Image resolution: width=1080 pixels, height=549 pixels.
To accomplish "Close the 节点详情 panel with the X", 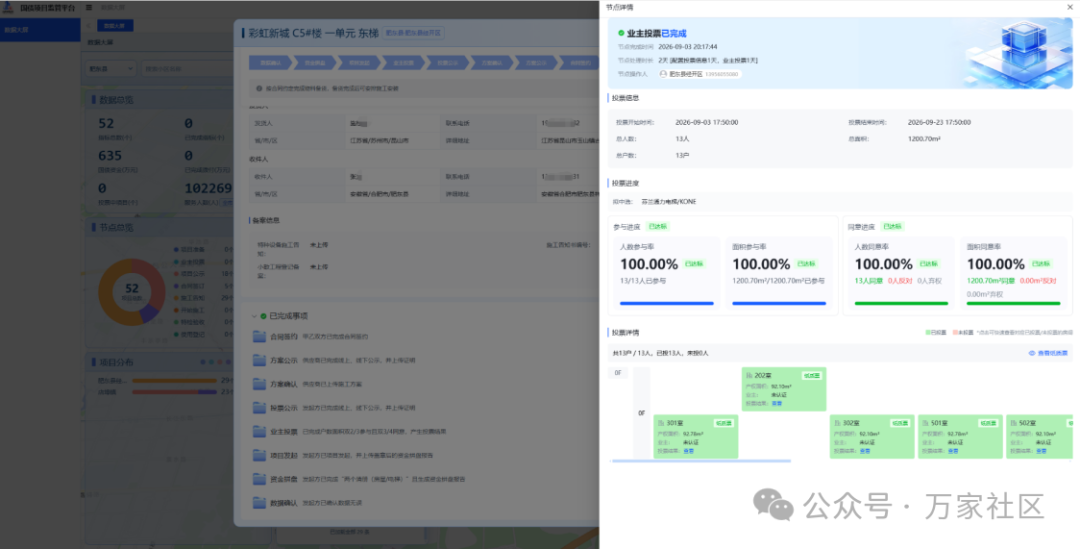I will point(1069,7).
